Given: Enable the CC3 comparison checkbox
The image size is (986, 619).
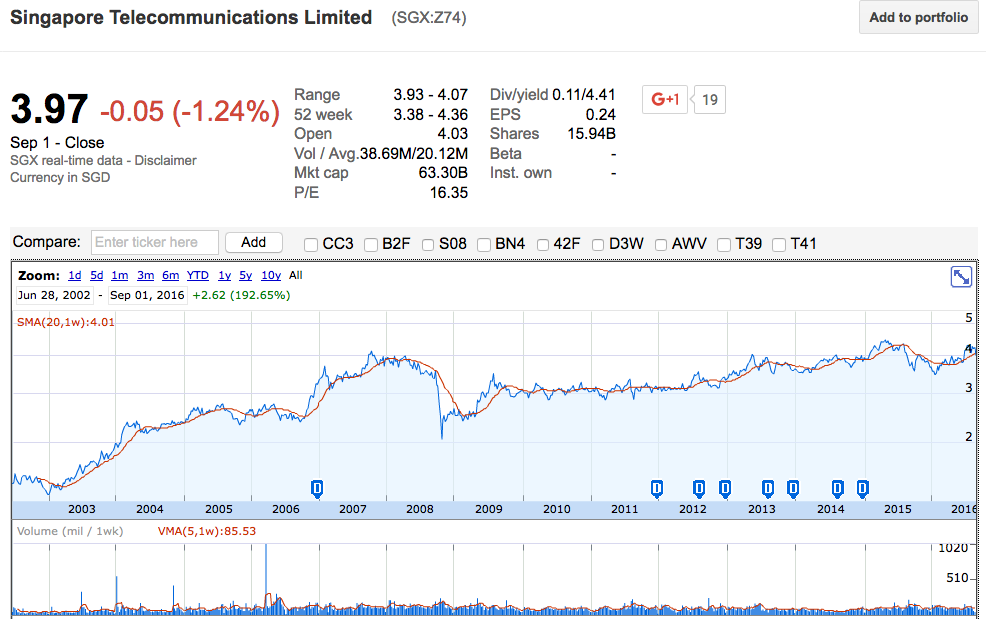Looking at the screenshot, I should pos(310,243).
